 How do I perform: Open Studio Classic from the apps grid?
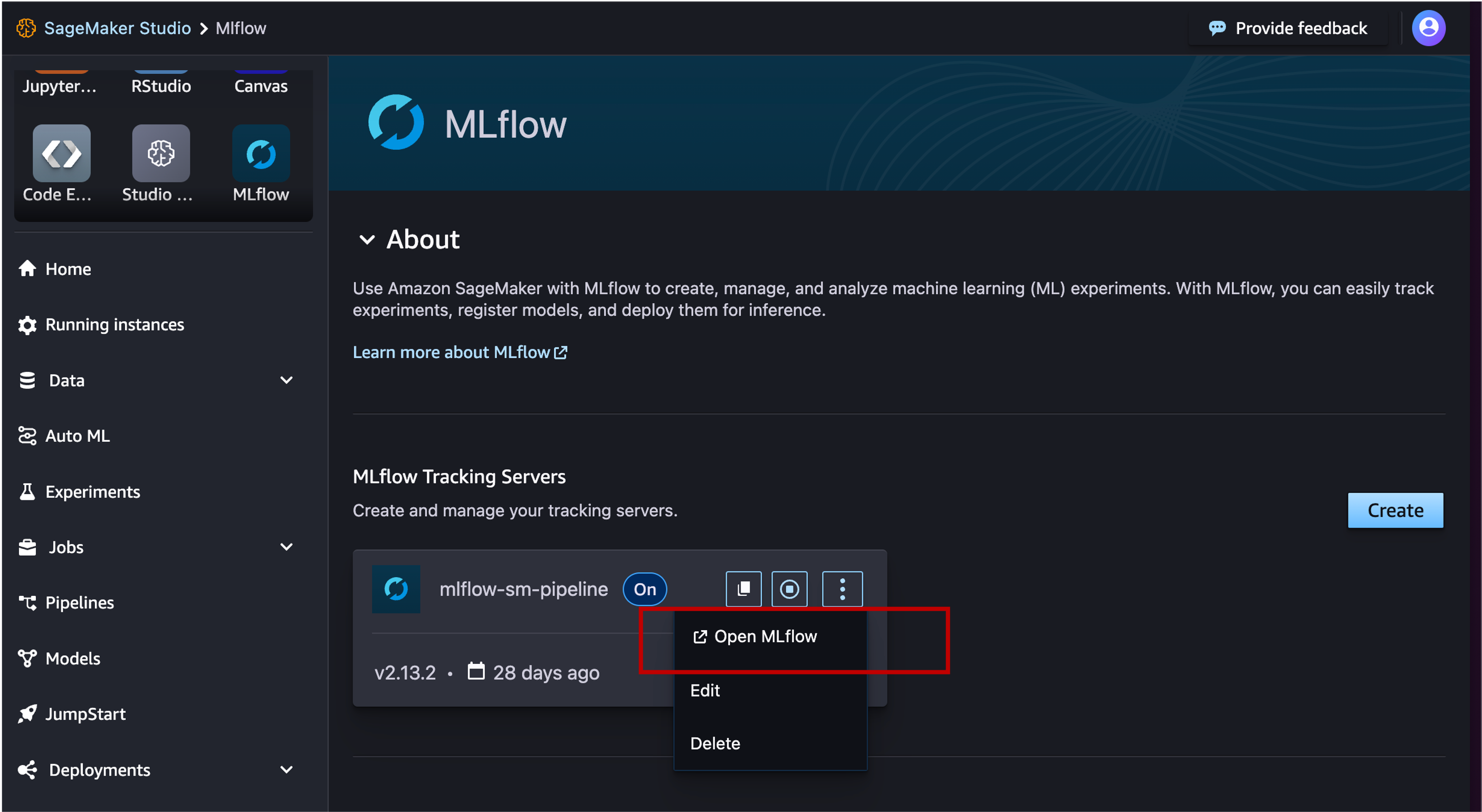point(160,153)
